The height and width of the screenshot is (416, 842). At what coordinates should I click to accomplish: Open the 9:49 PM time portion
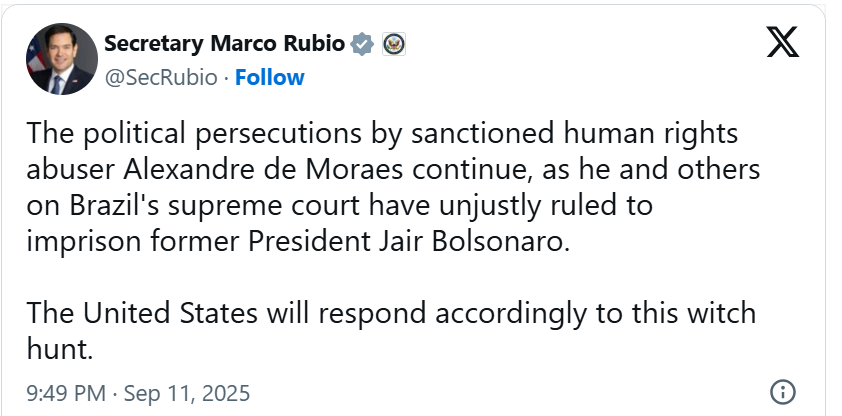pyautogui.click(x=66, y=393)
